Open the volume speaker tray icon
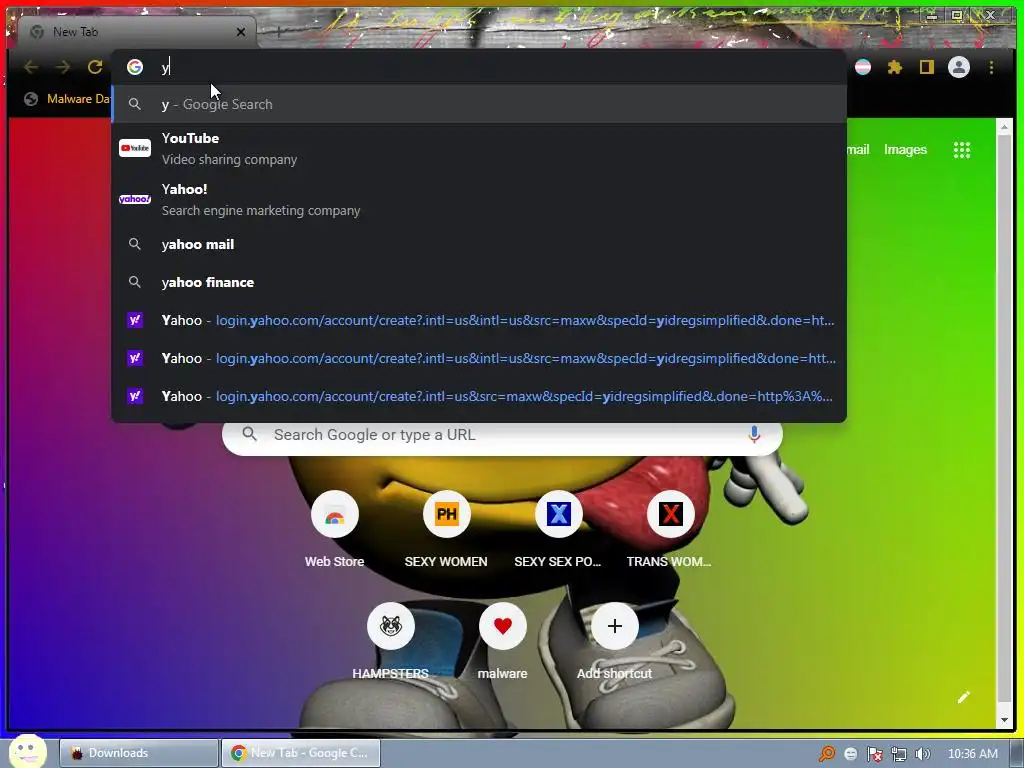 [x=922, y=754]
